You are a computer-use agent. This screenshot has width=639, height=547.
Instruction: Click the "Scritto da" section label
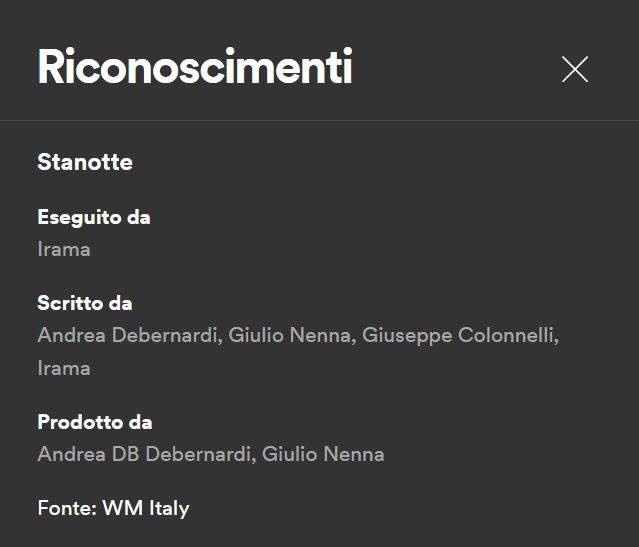pos(85,303)
